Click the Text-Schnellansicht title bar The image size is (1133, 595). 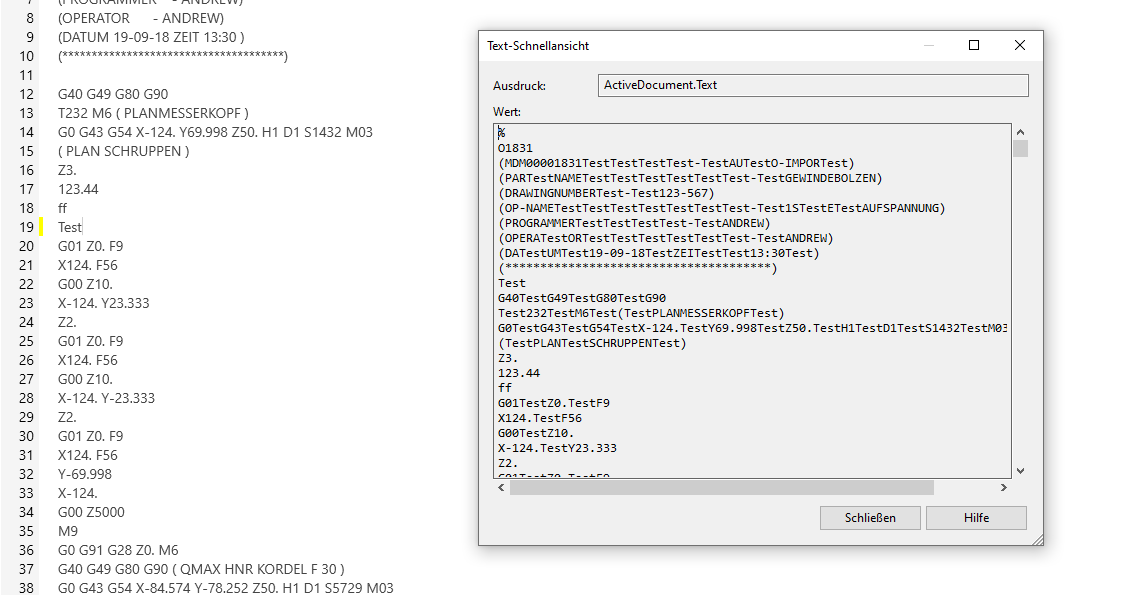pyautogui.click(x=700, y=45)
